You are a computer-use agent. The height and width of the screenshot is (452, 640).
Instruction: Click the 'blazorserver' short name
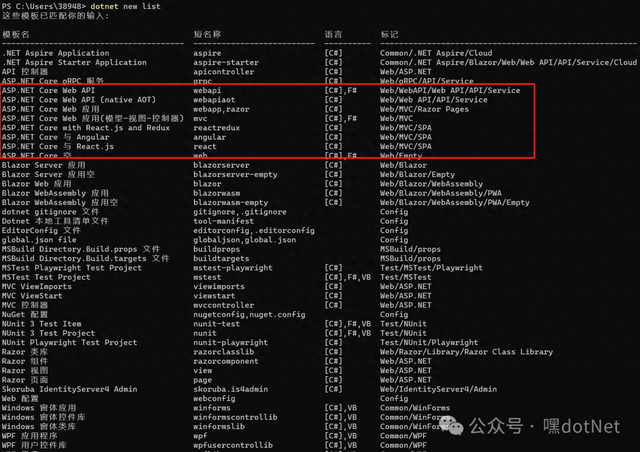click(x=221, y=165)
